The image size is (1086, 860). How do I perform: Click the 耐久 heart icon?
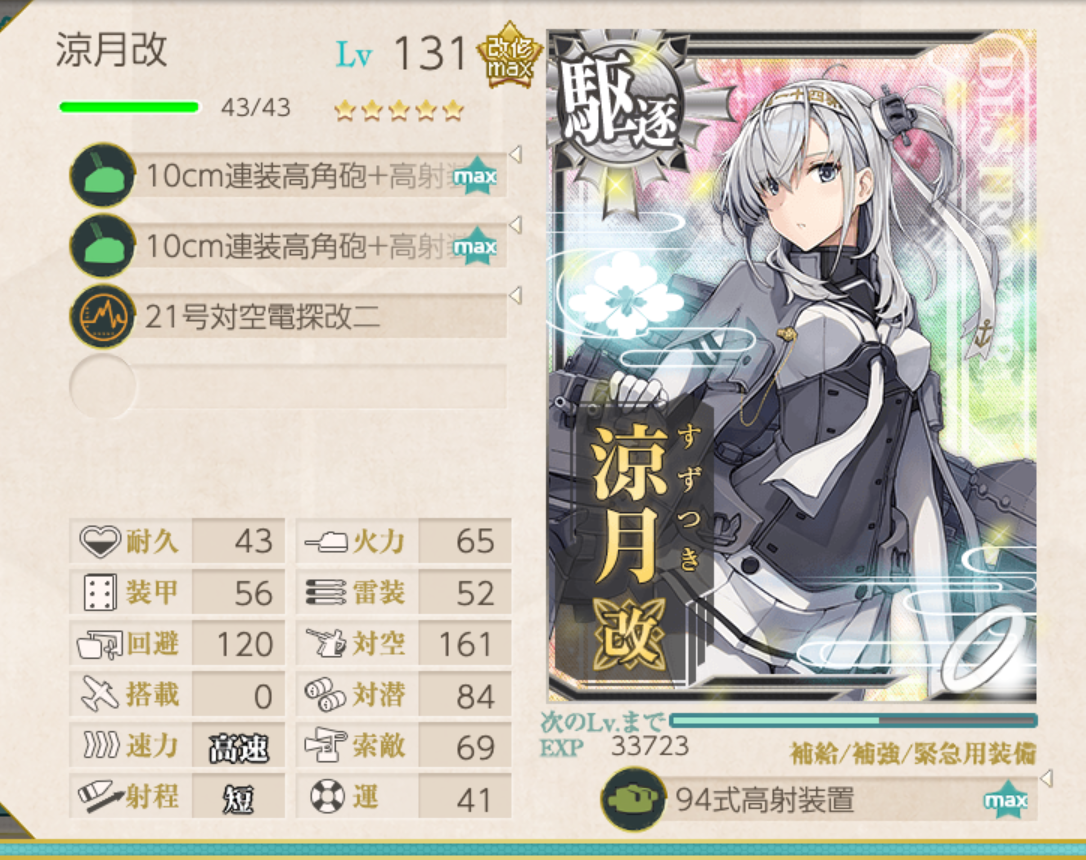pyautogui.click(x=100, y=541)
